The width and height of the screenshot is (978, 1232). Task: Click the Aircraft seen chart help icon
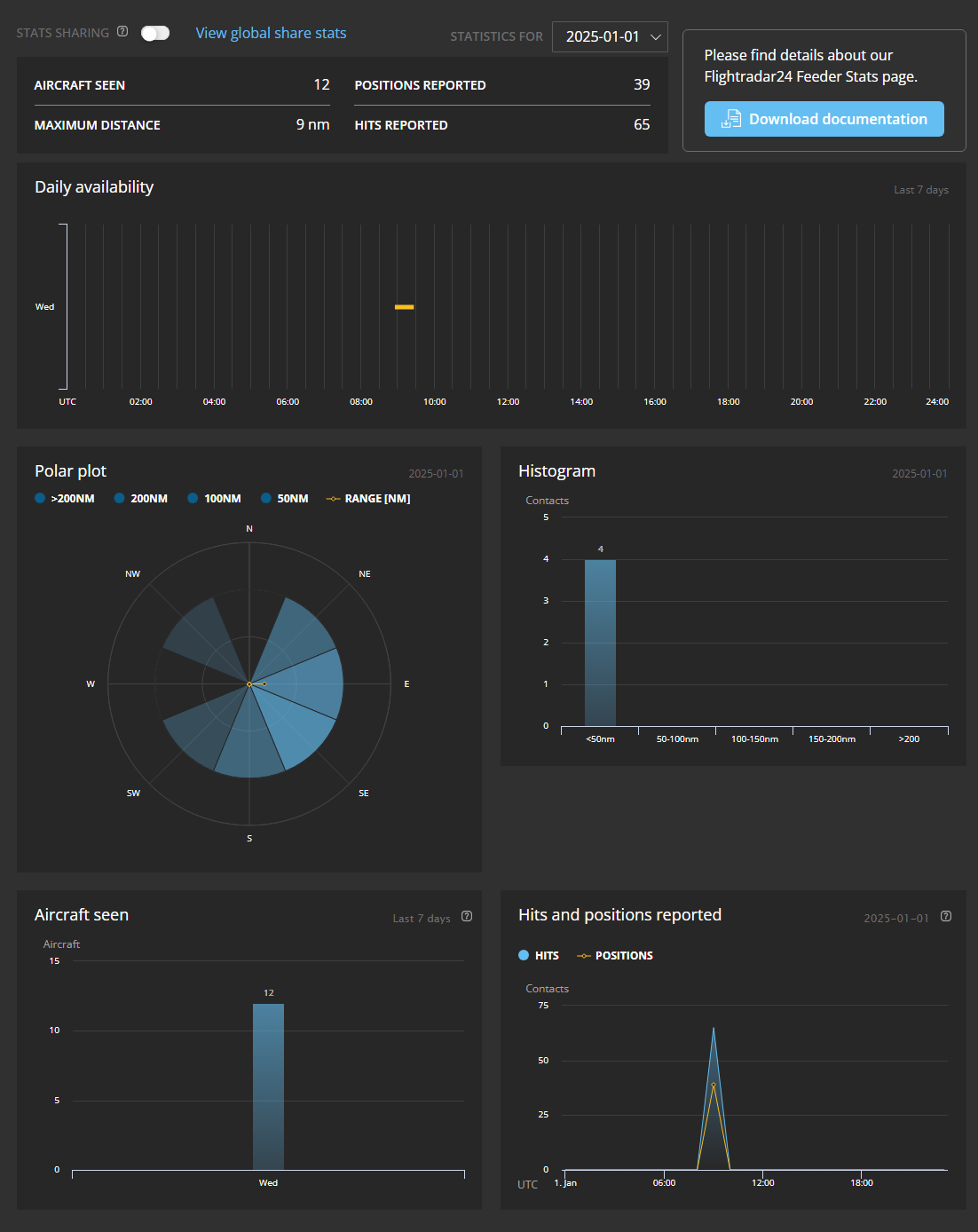pyautogui.click(x=467, y=917)
